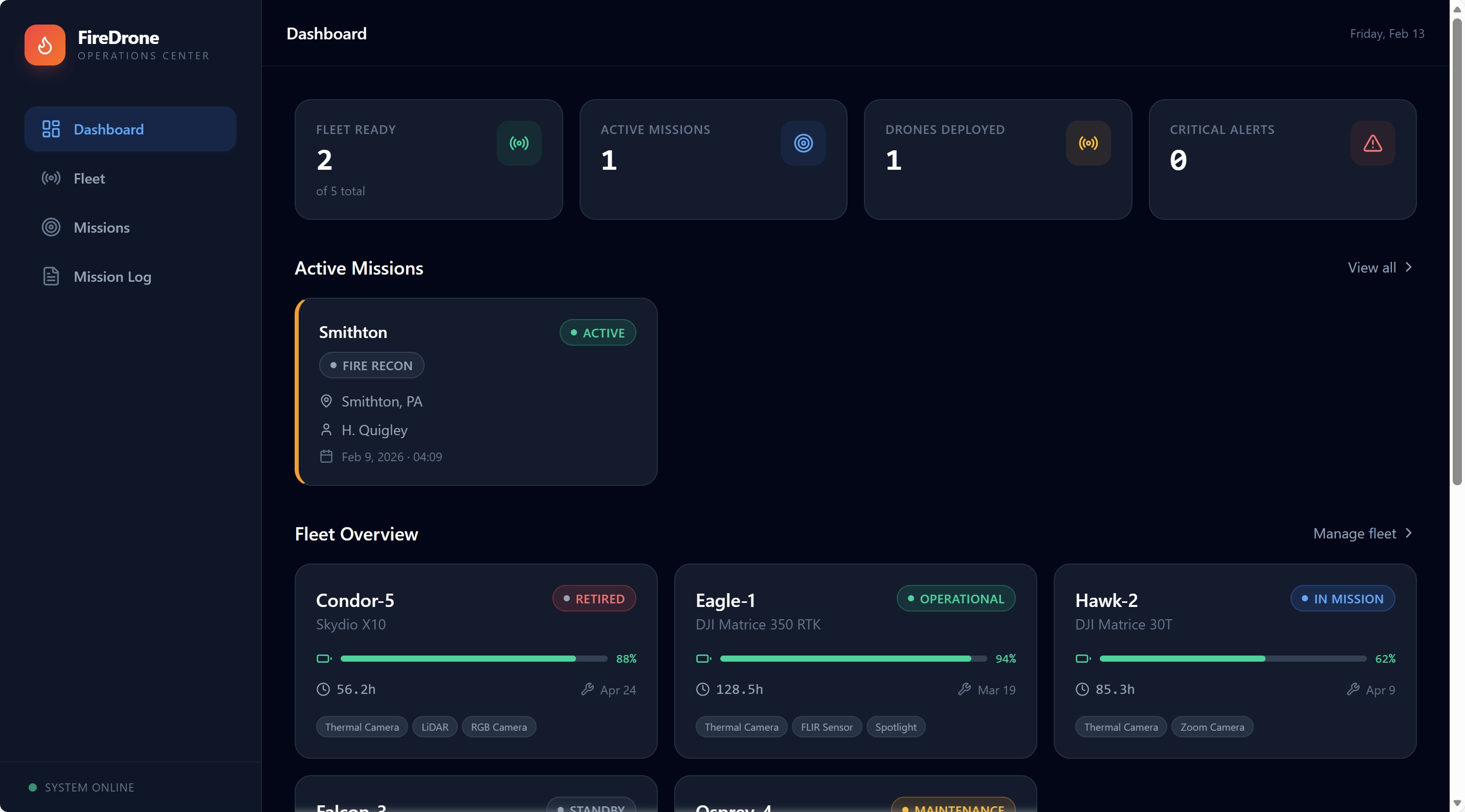Click the LiDAR equipment tag
Image resolution: width=1465 pixels, height=812 pixels.
pos(434,727)
